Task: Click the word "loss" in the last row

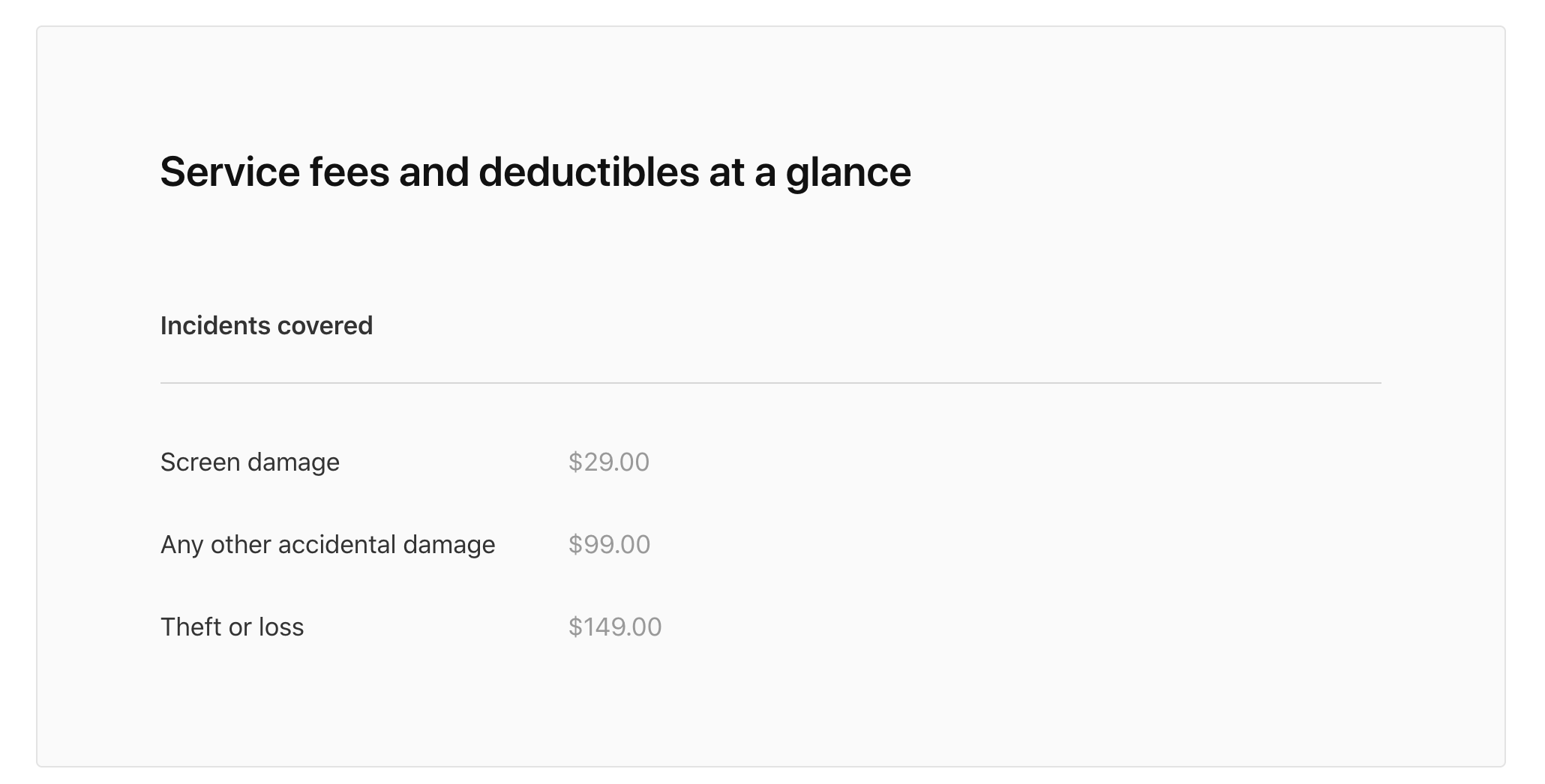Action: tap(281, 627)
